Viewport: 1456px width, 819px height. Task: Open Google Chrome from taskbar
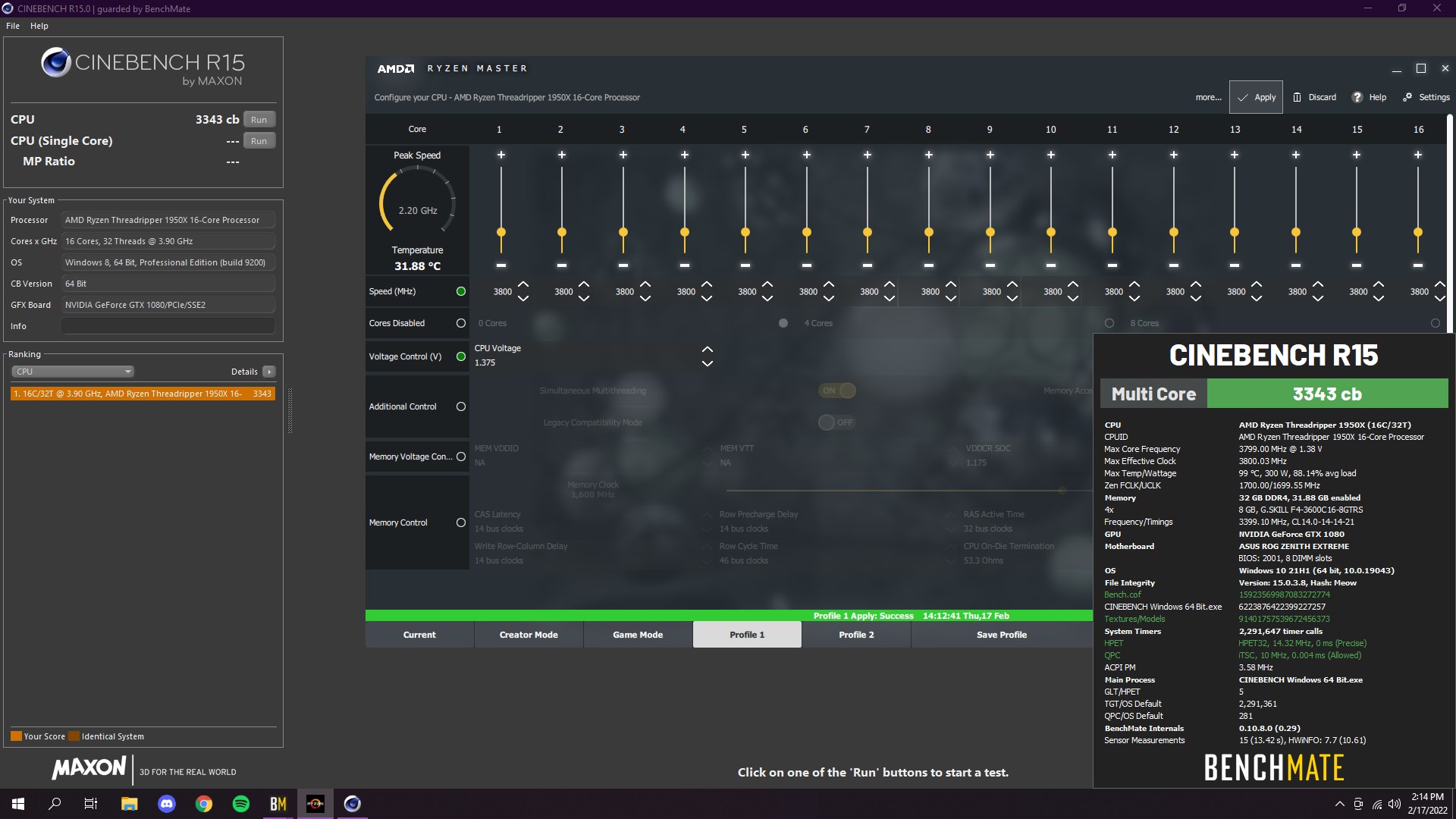tap(203, 804)
